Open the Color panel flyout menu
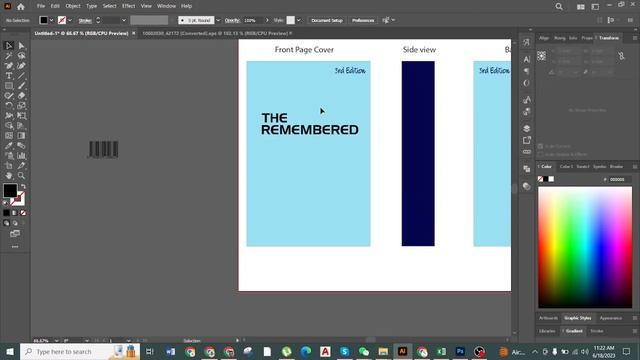640x360 pixels. (635, 167)
